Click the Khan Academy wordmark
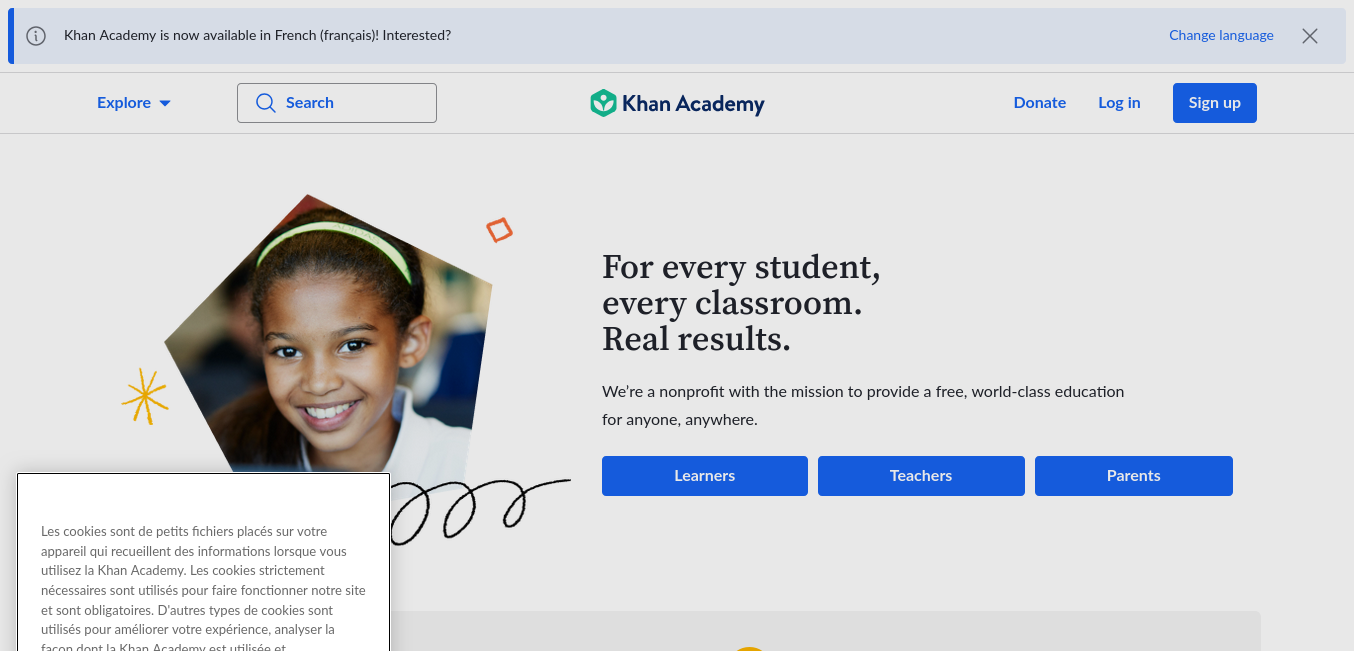Screen dimensions: 1366x651 (x=693, y=104)
